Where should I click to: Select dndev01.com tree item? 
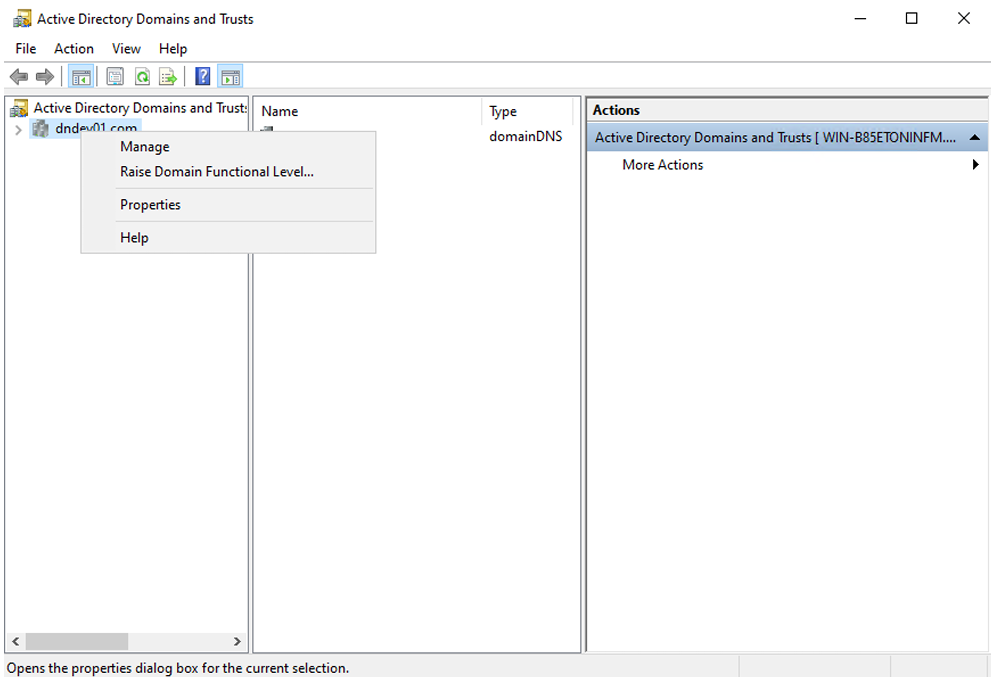pos(96,128)
